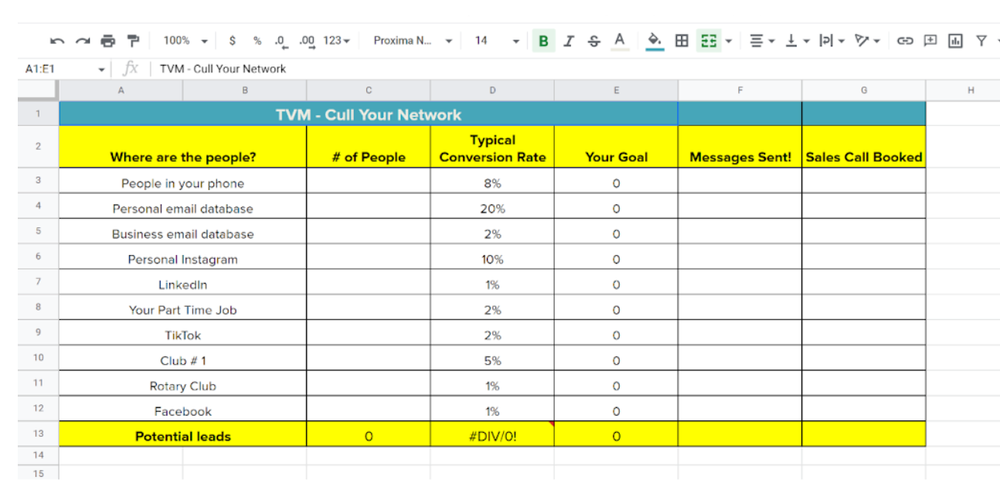Toggle Bold formatting
This screenshot has width=1000, height=500.
tap(543, 41)
